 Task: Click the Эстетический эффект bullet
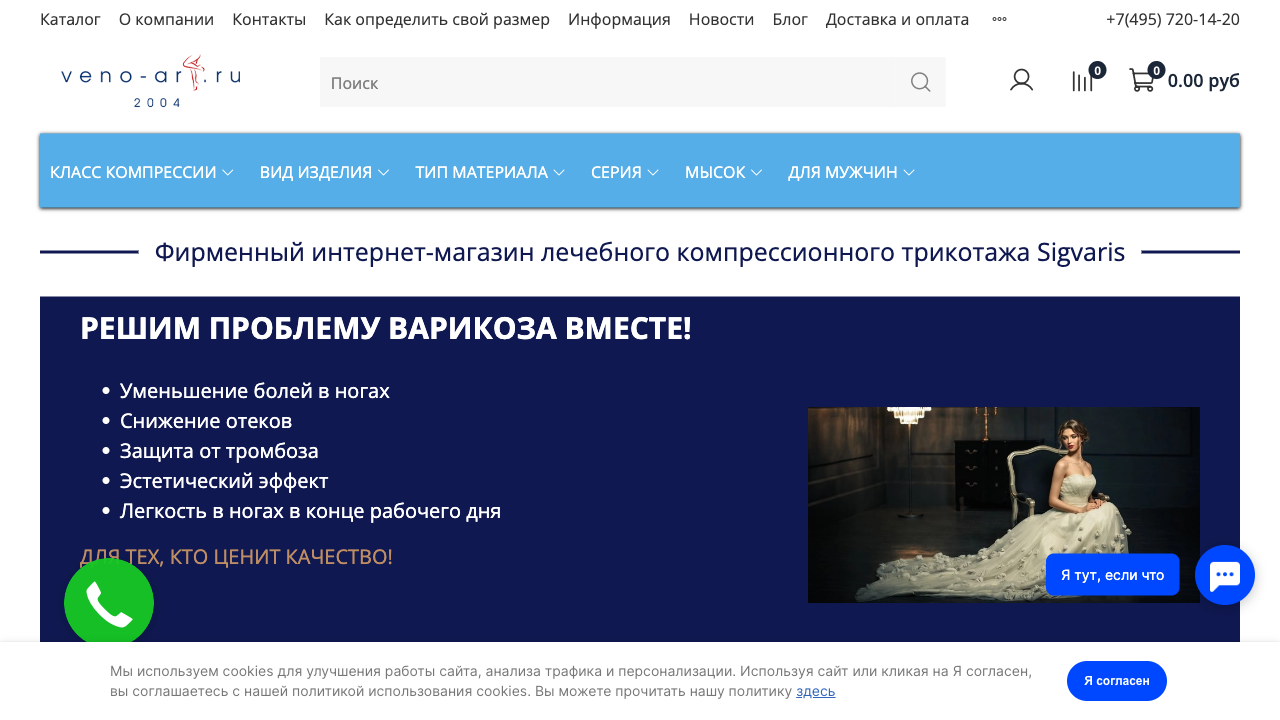pyautogui.click(x=224, y=481)
